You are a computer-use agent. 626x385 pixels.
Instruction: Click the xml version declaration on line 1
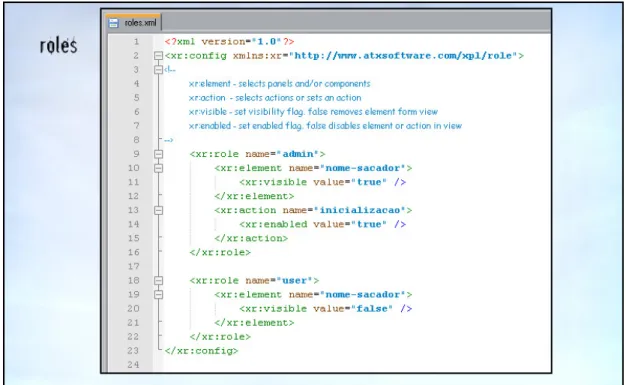pyautogui.click(x=229, y=42)
